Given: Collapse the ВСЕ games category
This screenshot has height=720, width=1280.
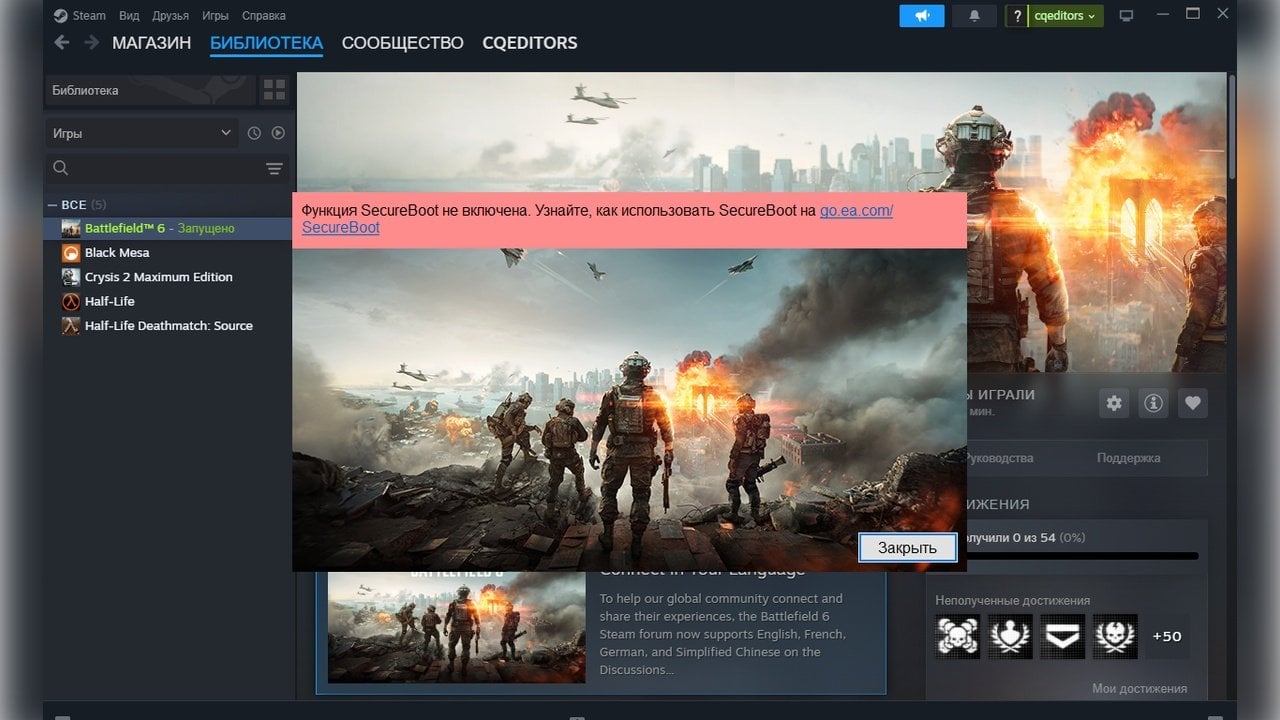Looking at the screenshot, I should point(53,205).
